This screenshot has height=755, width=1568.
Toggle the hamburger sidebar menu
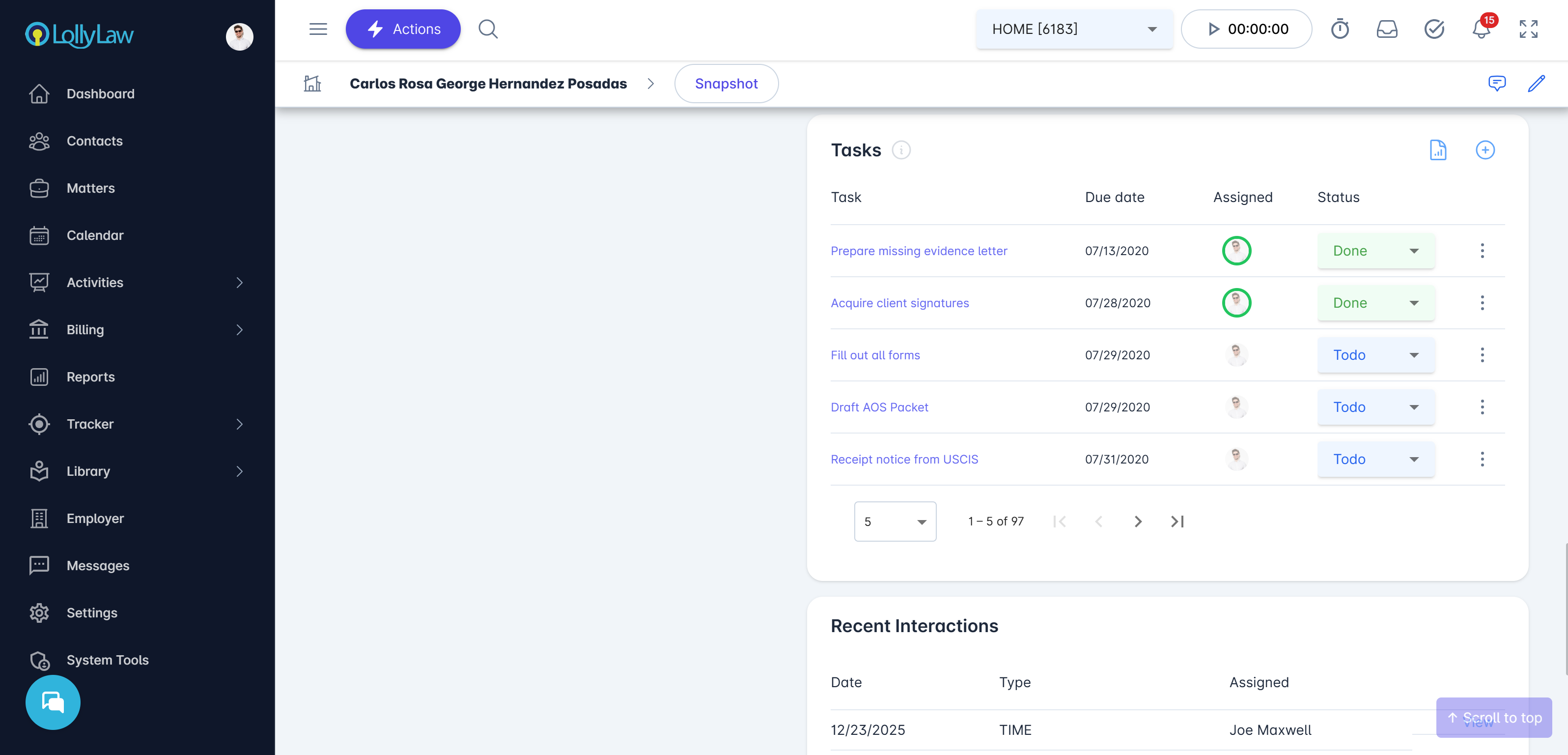pos(318,29)
